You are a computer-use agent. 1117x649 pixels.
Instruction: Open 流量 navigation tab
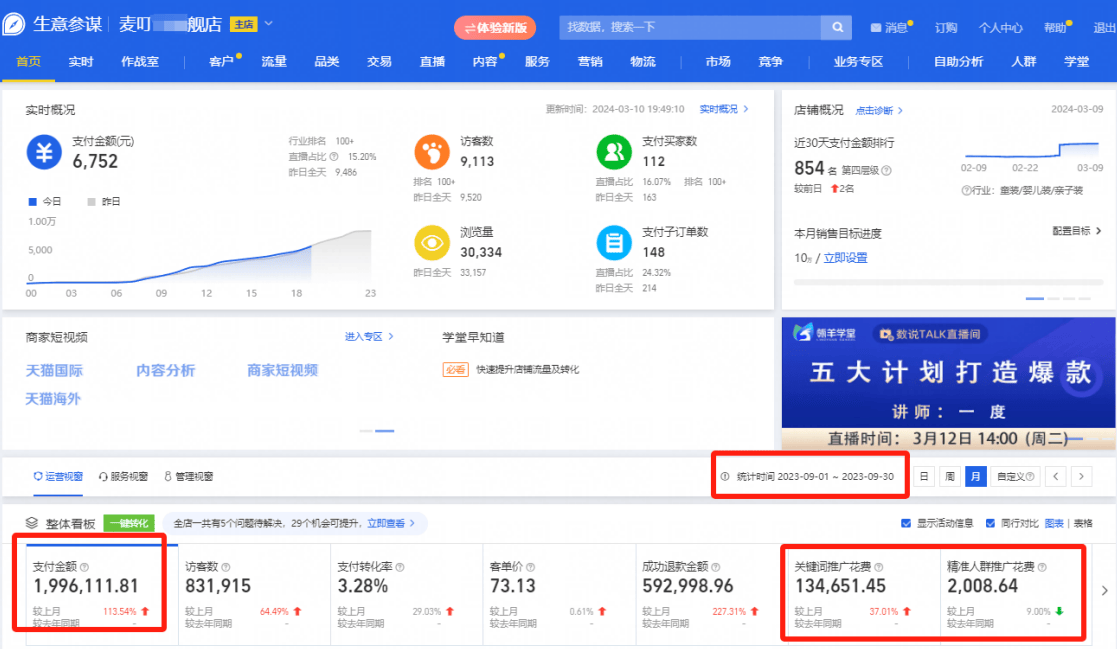tap(274, 62)
